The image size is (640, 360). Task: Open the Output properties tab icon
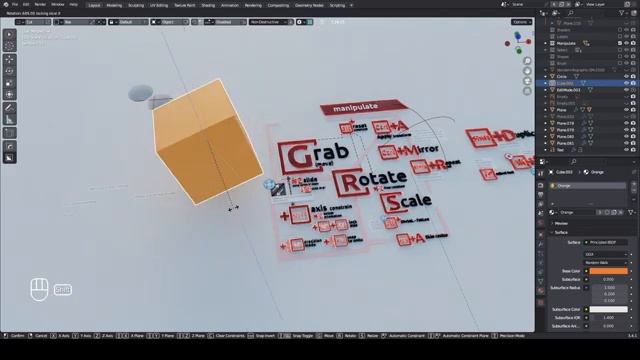click(541, 195)
